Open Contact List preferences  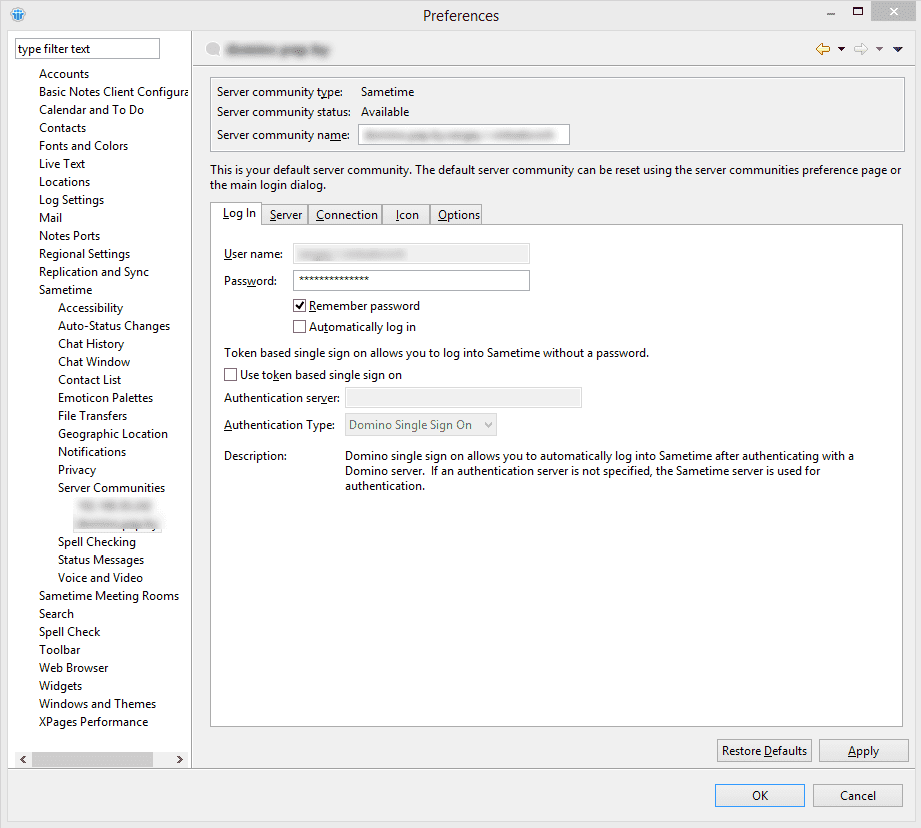[89, 380]
